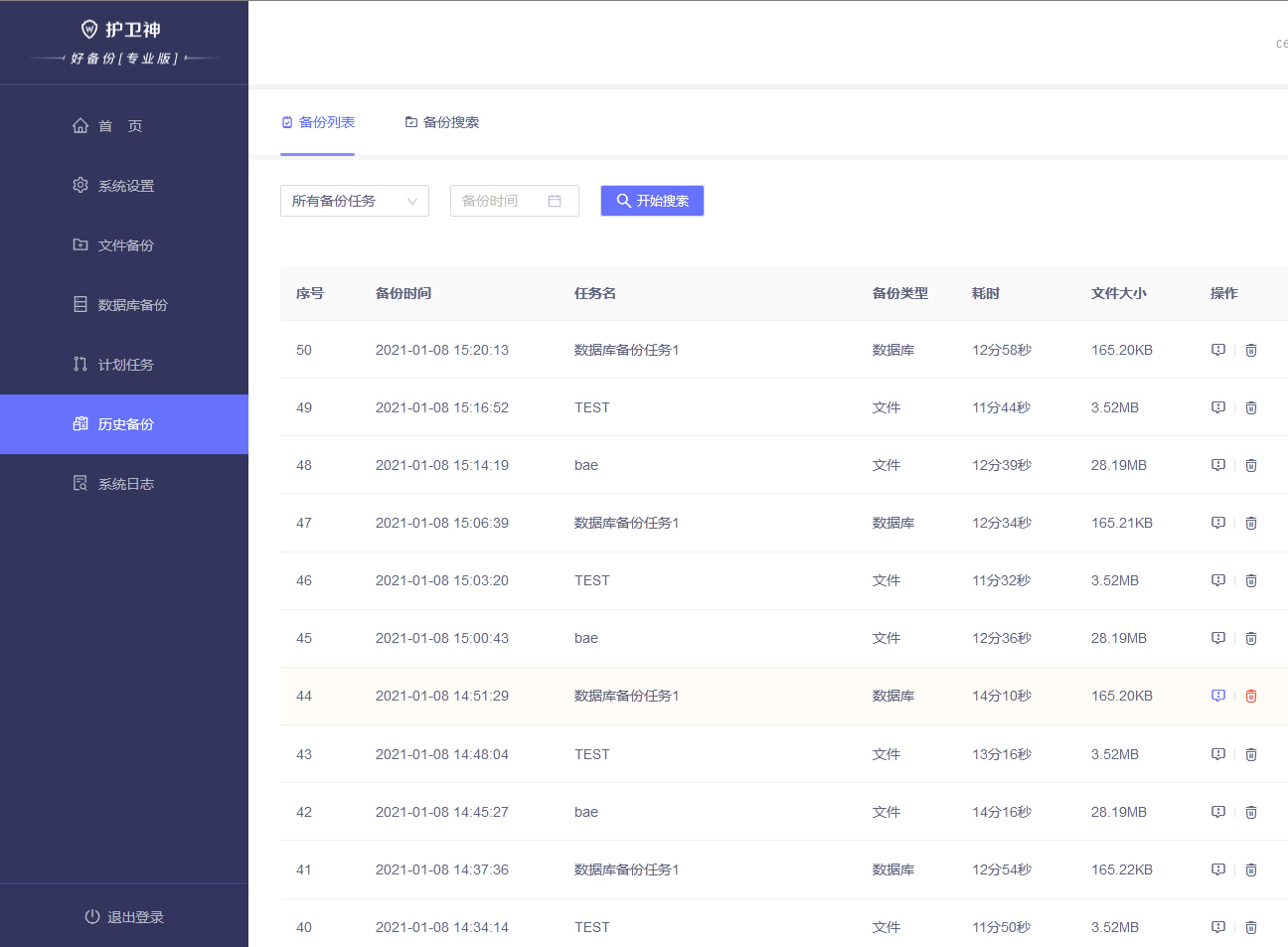Viewport: 1288px width, 947px height.
Task: Expand task filter using the chevron arrow
Action: point(411,202)
